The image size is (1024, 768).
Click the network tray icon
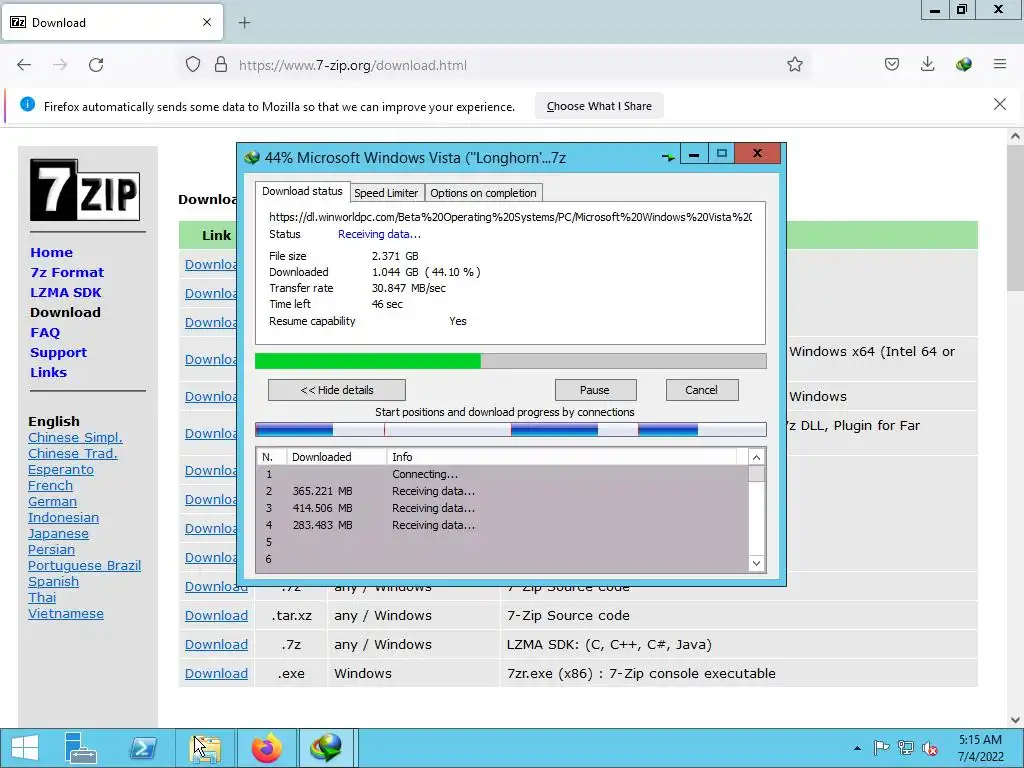(906, 748)
